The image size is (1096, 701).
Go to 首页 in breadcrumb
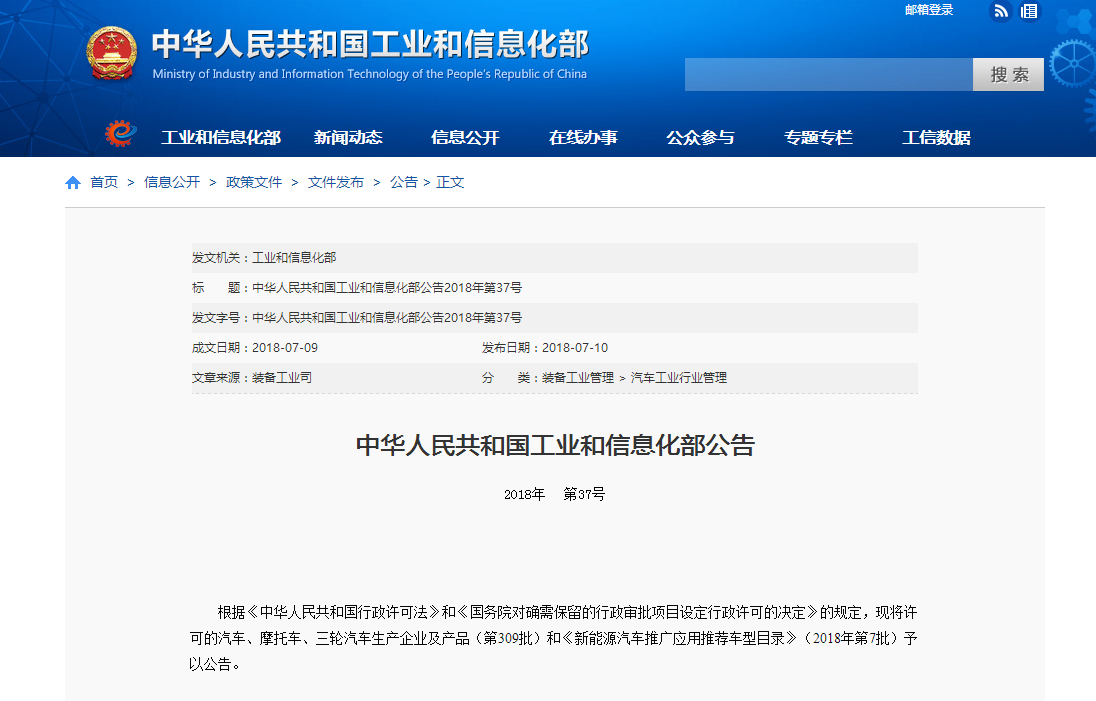click(x=104, y=182)
